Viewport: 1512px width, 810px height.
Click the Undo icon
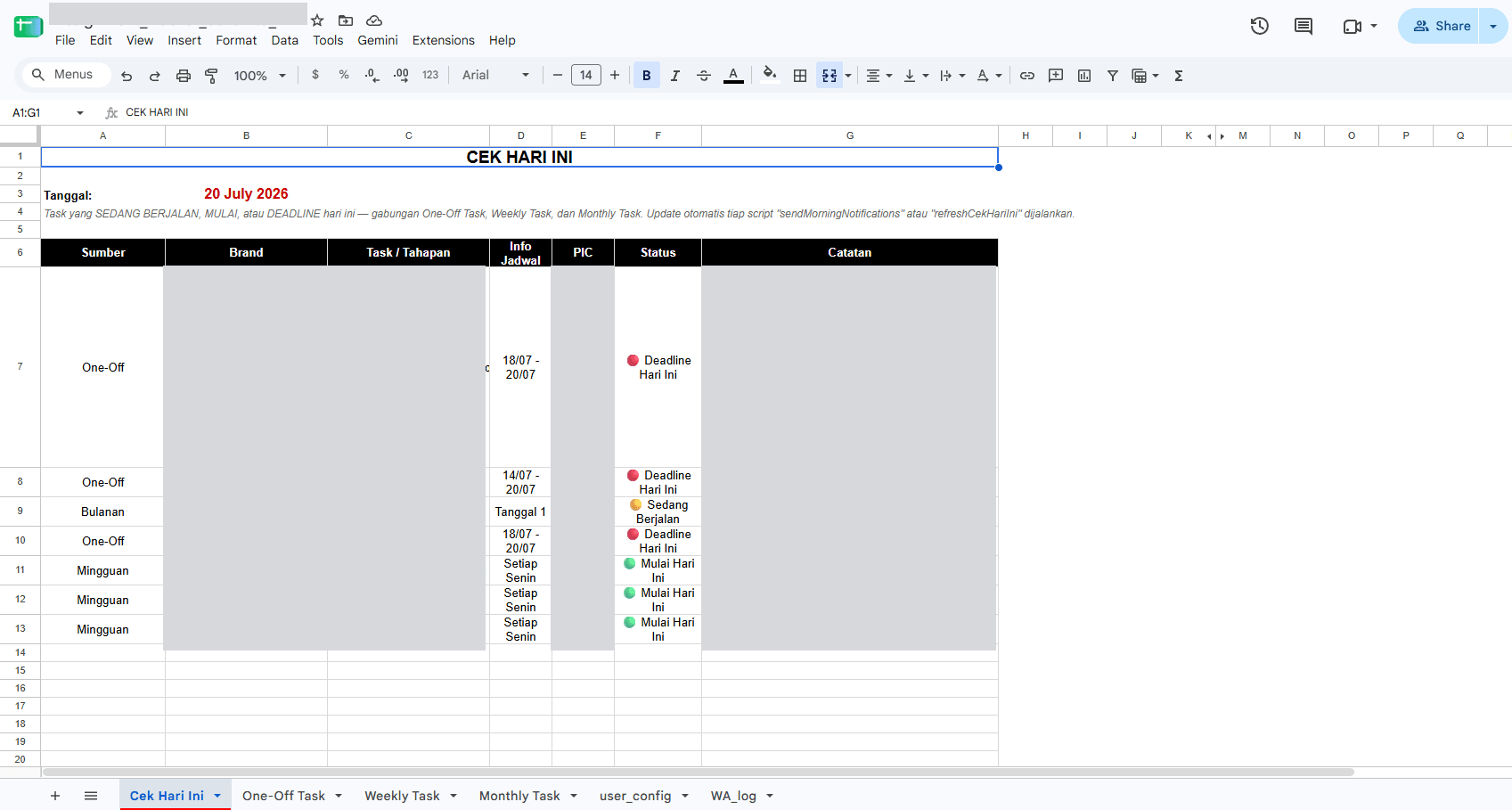coord(127,76)
